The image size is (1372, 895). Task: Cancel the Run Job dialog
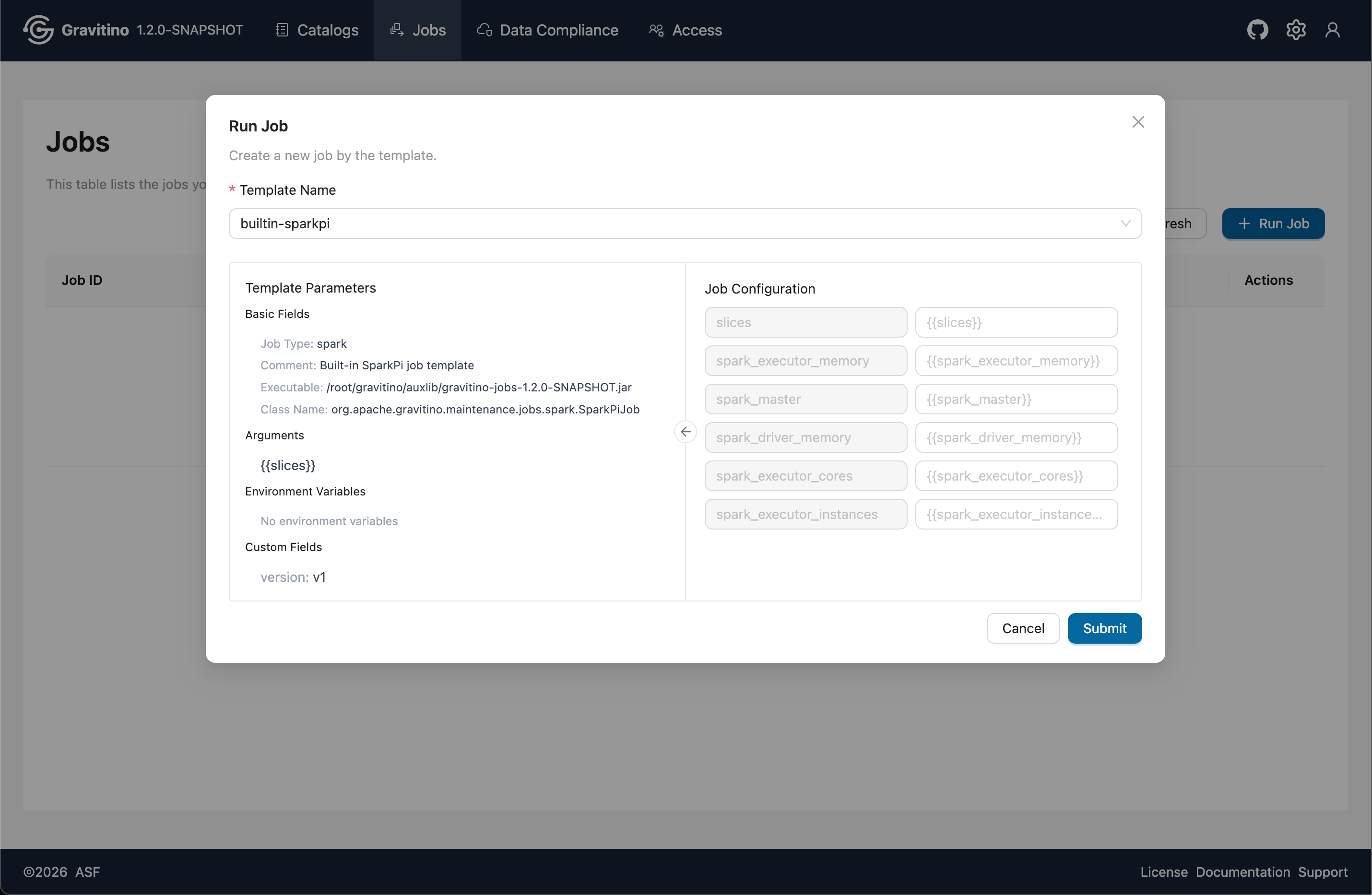pyautogui.click(x=1022, y=628)
